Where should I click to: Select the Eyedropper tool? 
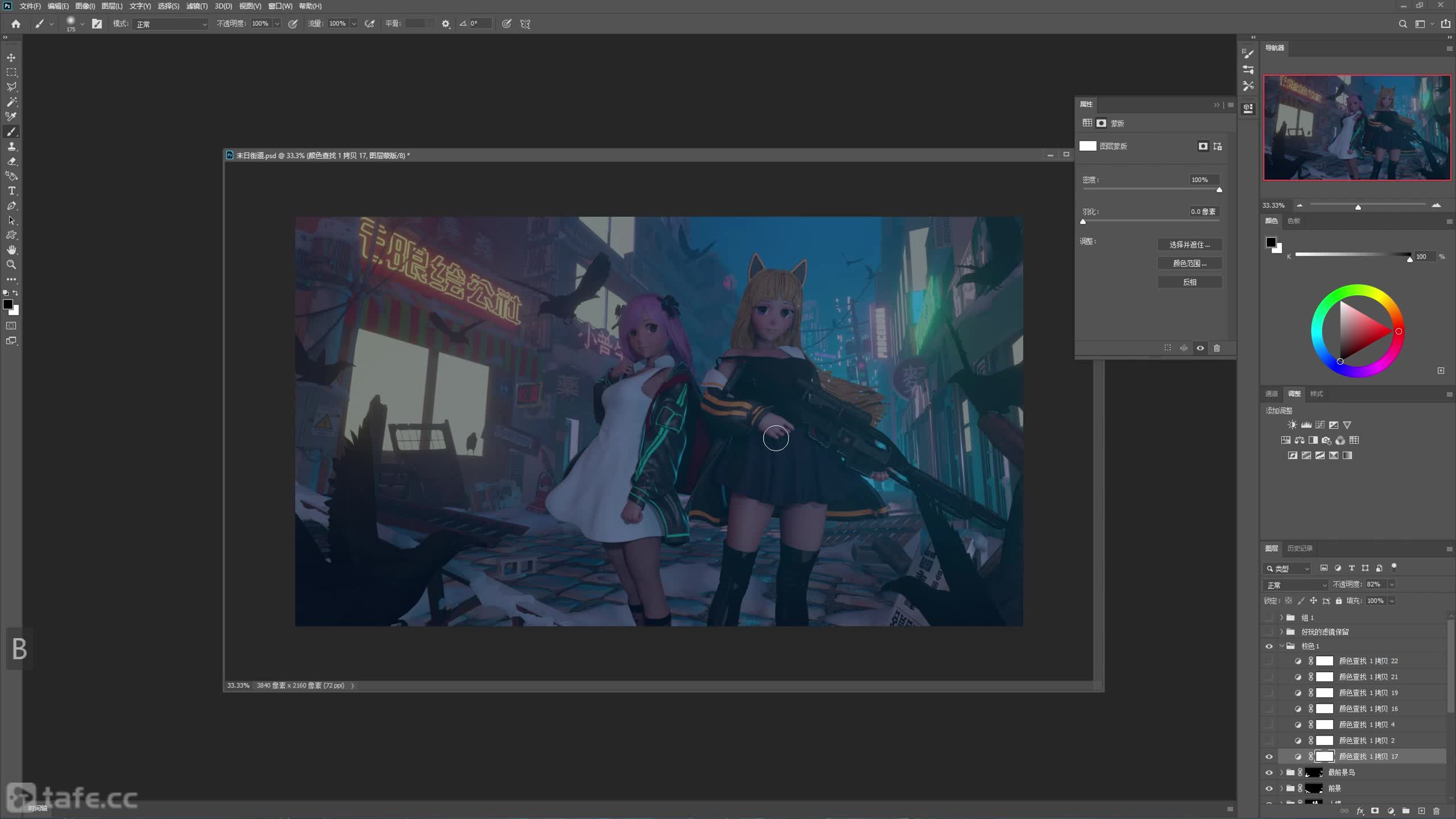11,117
